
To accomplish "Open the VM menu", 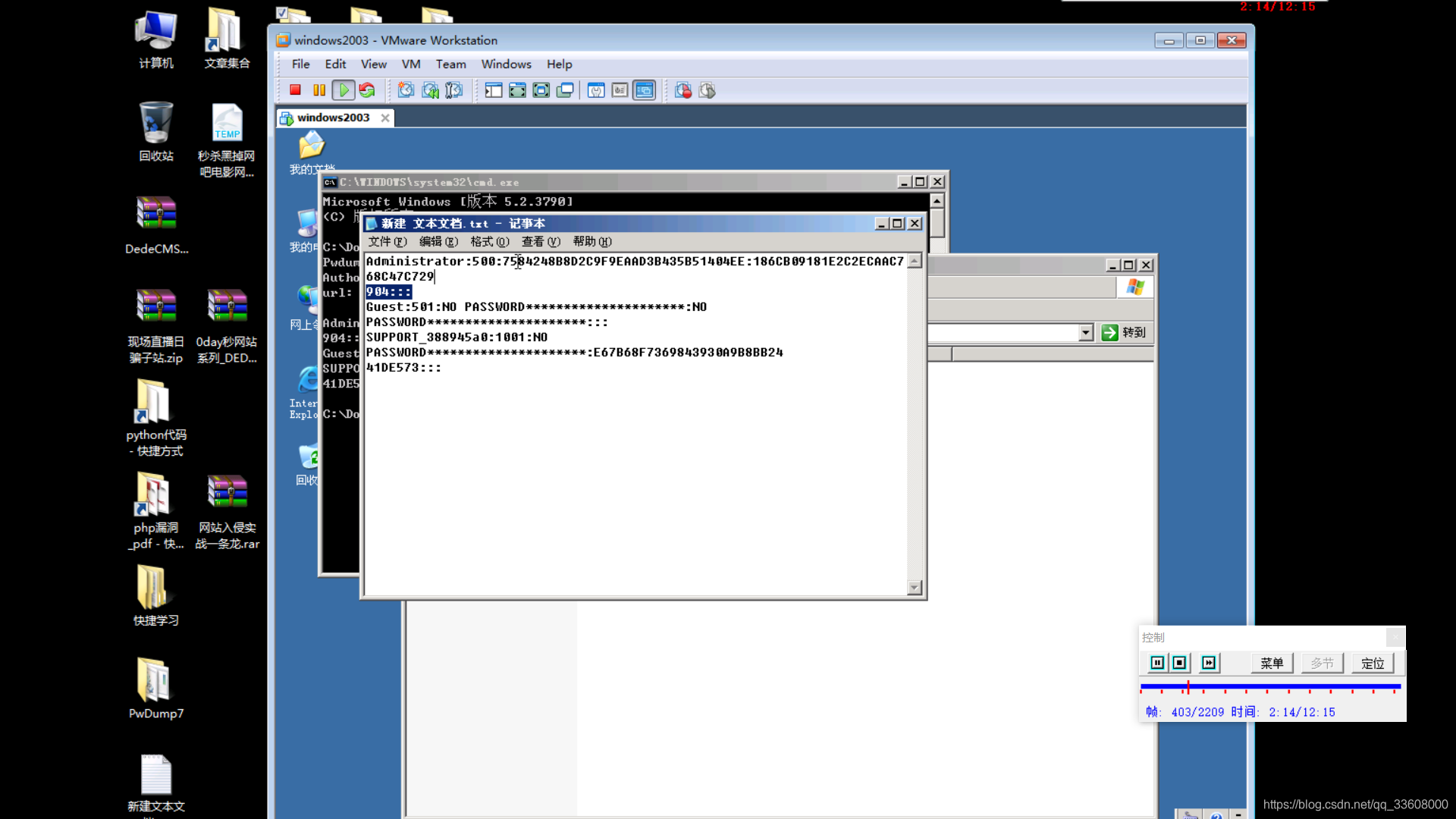I will point(411,64).
